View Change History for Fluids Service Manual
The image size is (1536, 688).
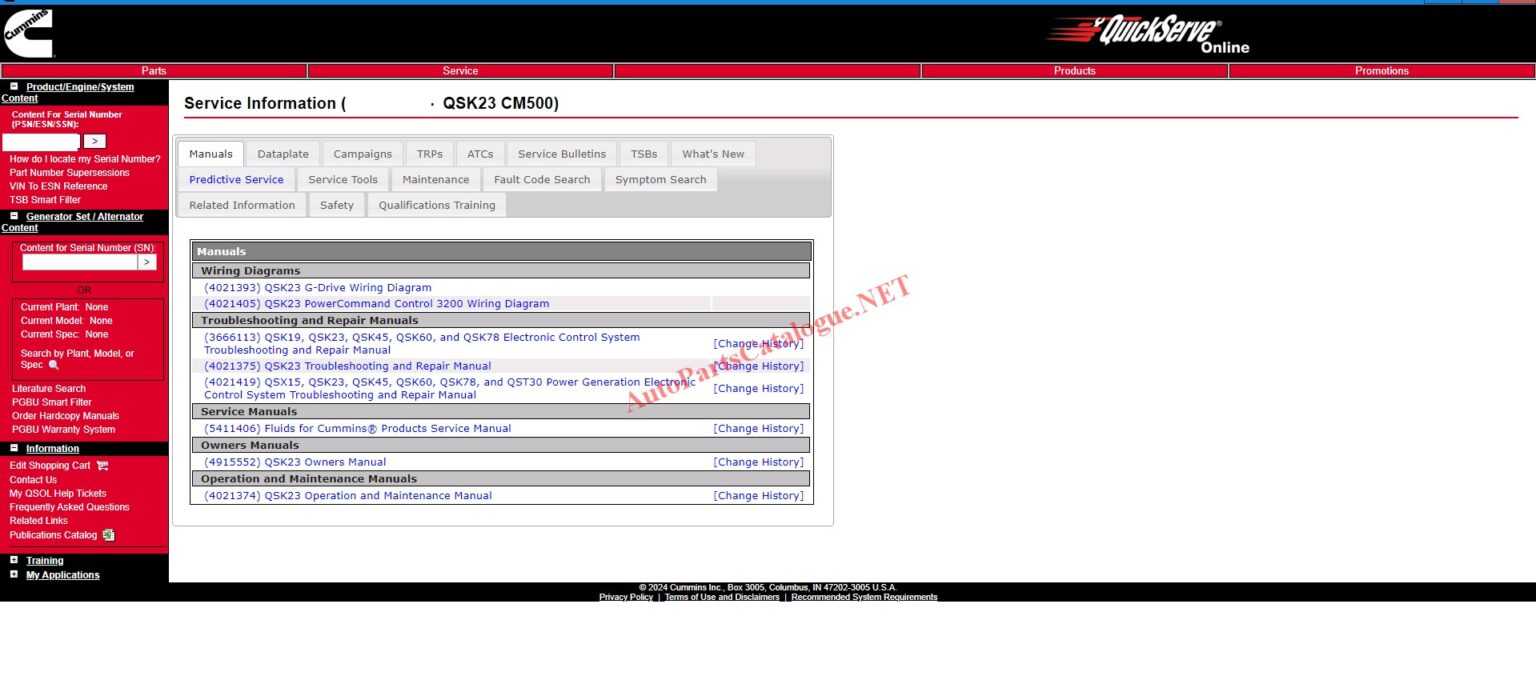[758, 428]
